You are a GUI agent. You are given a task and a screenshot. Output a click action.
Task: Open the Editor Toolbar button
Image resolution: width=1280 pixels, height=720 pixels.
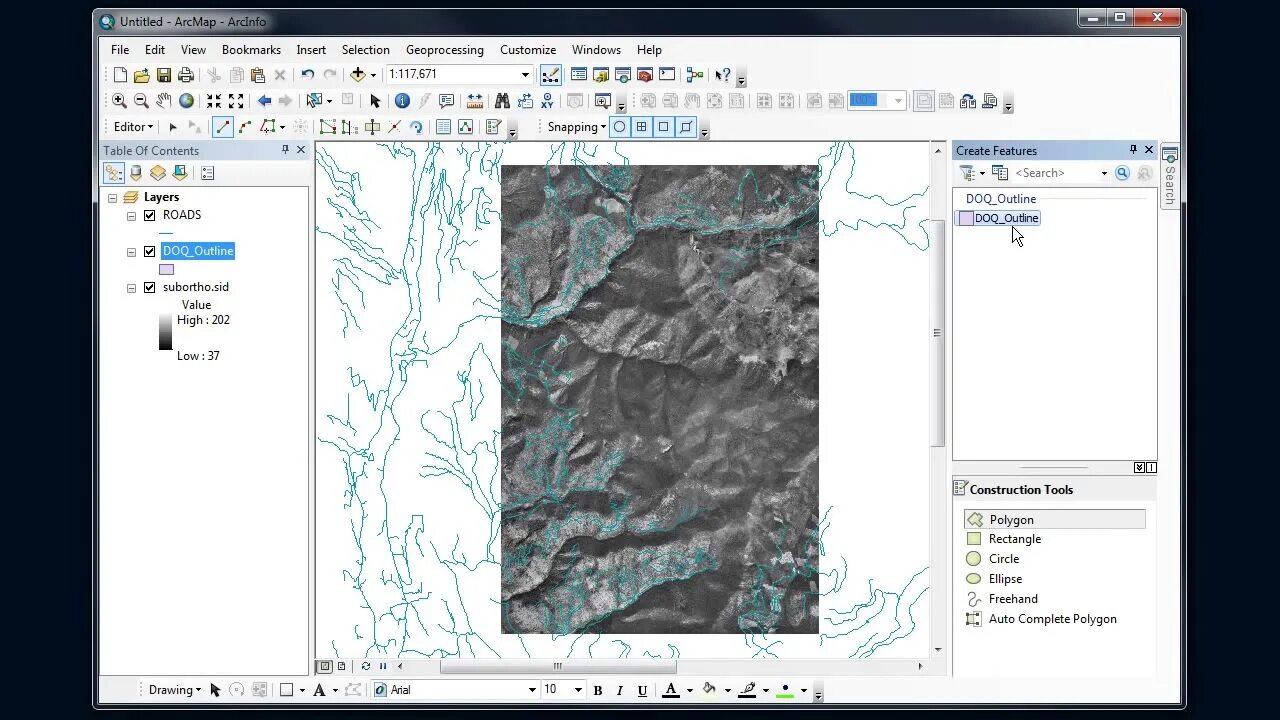pyautogui.click(x=551, y=75)
